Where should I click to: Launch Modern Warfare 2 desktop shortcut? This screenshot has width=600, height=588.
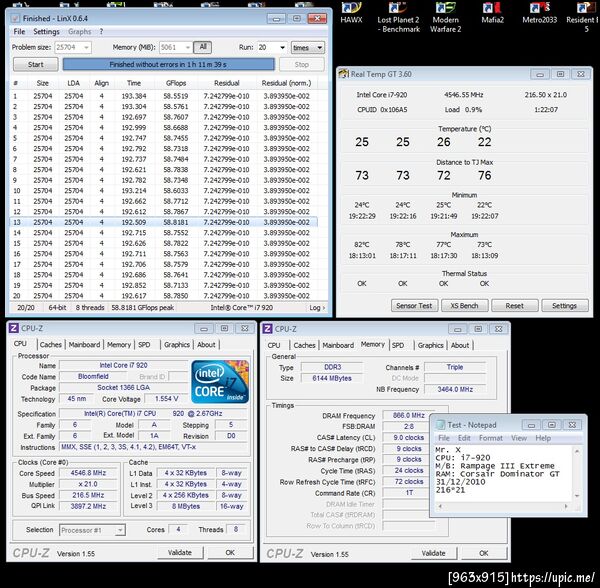[445, 17]
